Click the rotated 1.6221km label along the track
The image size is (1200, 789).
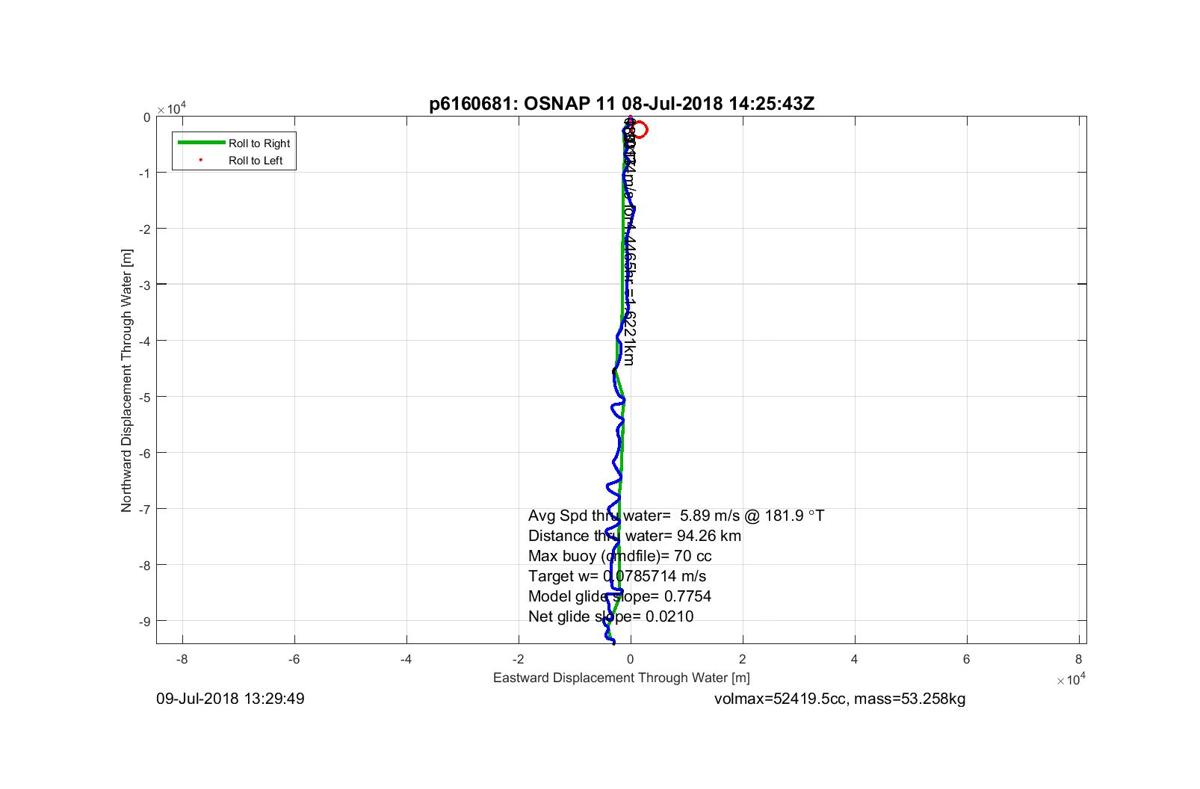coord(629,331)
